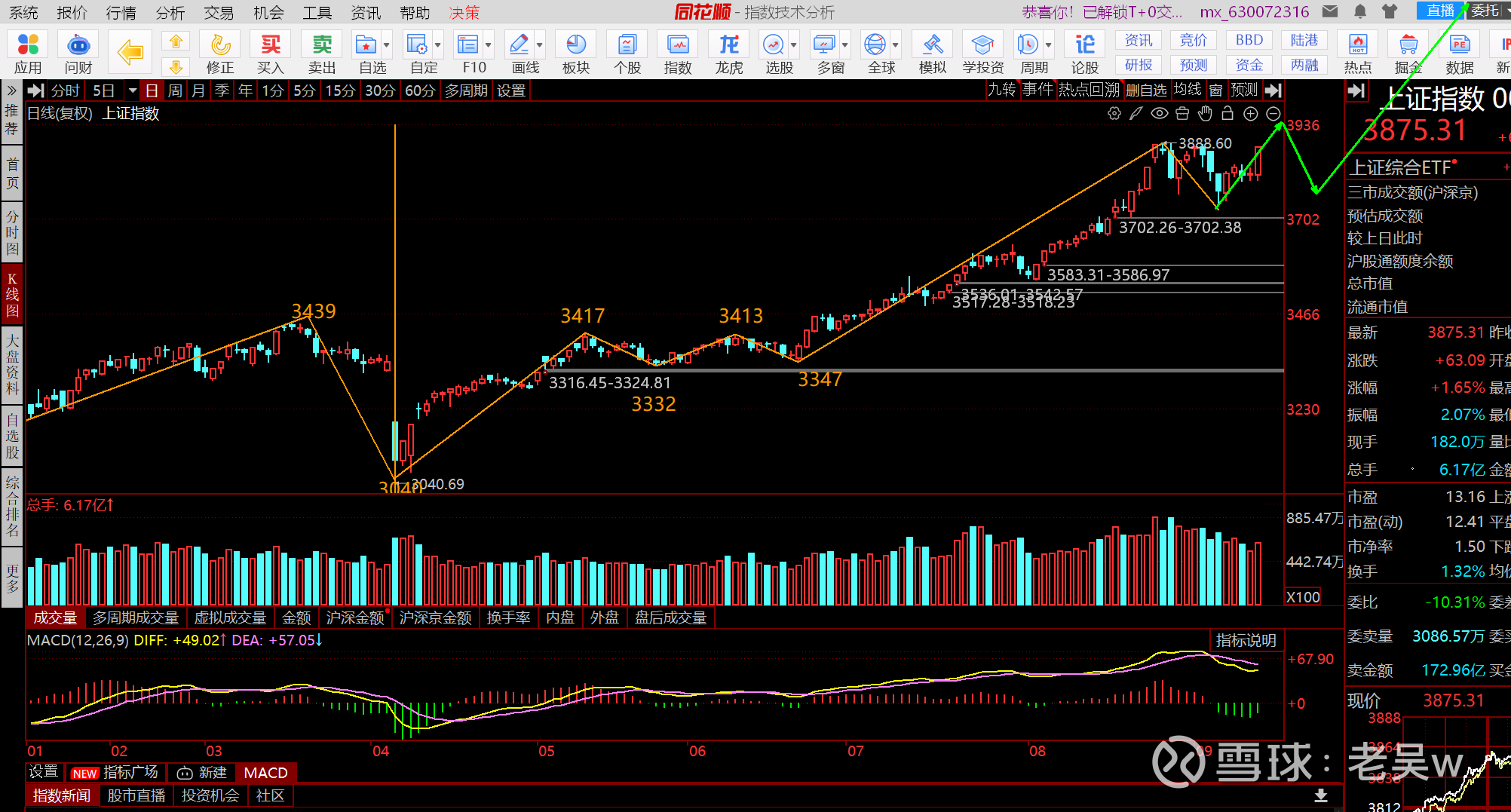The height and width of the screenshot is (812, 1511).
Task: Click the 指标说明 button
Action: pos(1246,640)
